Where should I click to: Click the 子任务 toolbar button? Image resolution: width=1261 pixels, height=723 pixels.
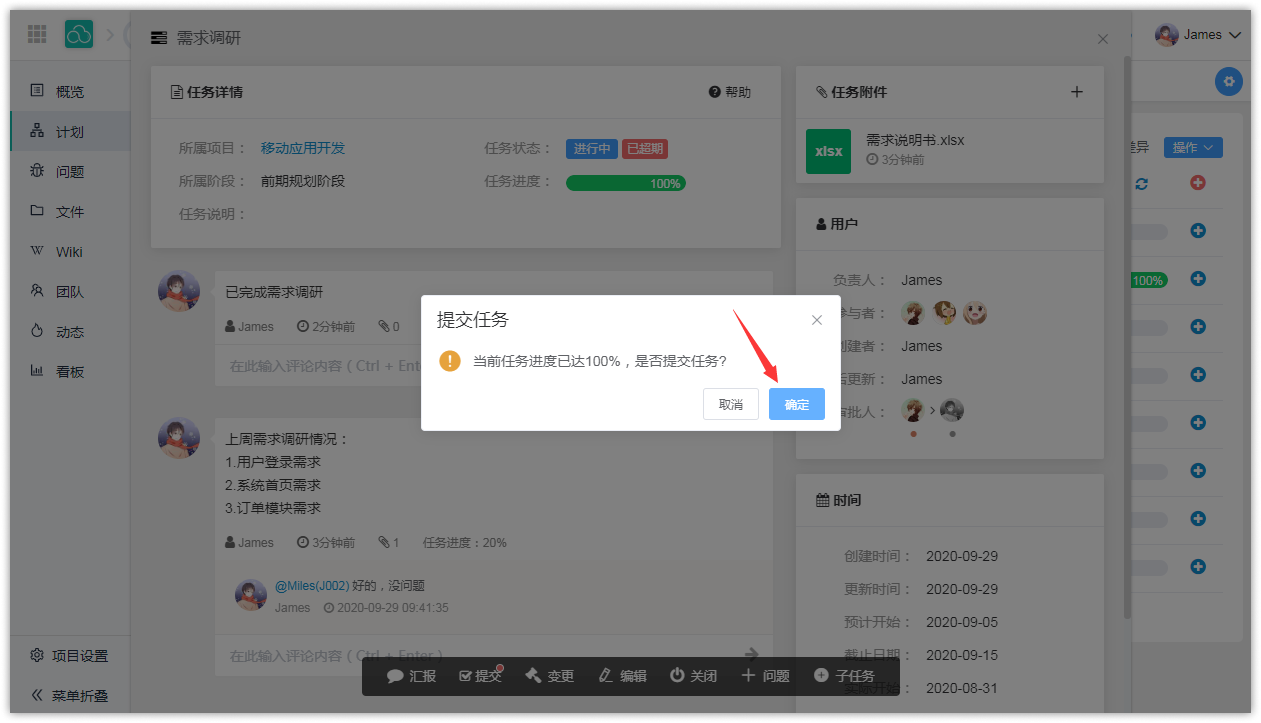point(845,676)
